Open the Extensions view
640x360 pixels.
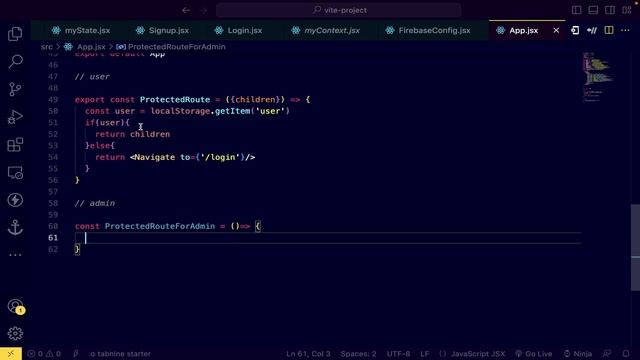pyautogui.click(x=15, y=144)
